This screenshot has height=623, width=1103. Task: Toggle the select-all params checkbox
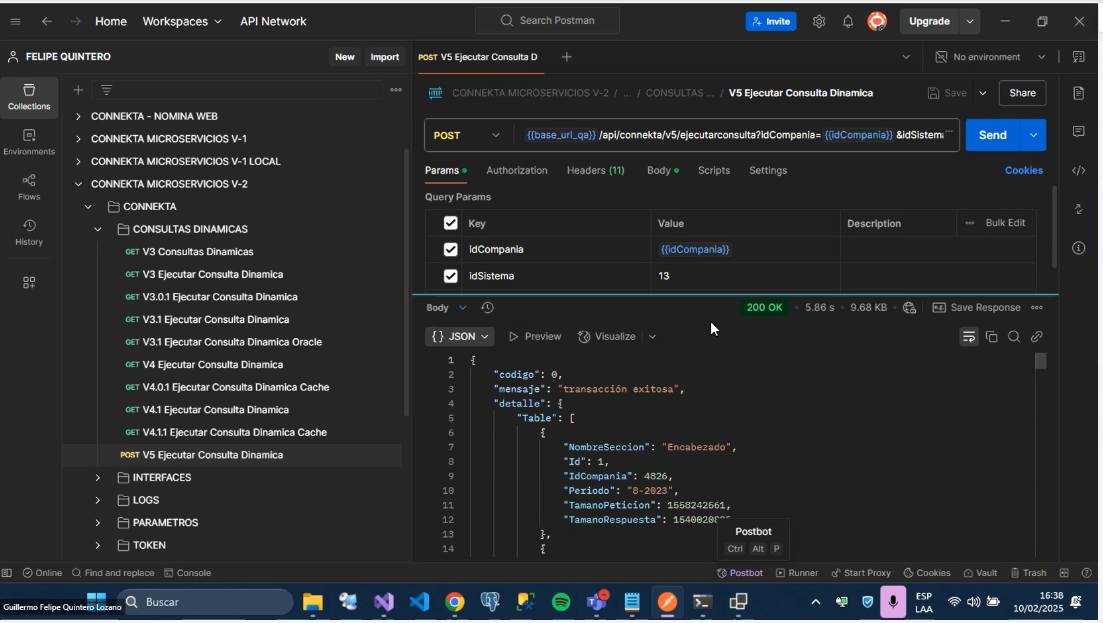(450, 223)
